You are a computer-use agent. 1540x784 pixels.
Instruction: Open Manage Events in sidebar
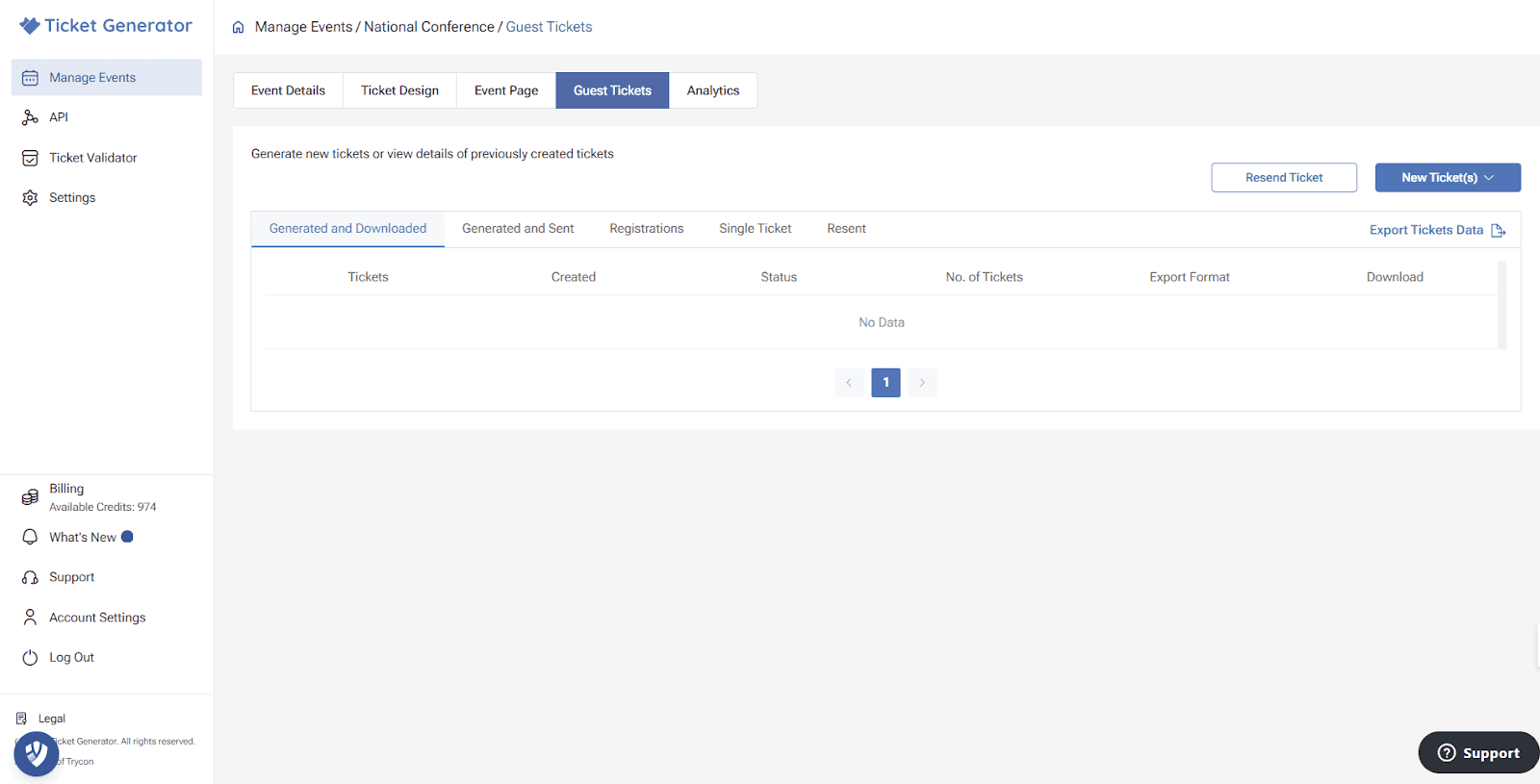[x=107, y=78]
